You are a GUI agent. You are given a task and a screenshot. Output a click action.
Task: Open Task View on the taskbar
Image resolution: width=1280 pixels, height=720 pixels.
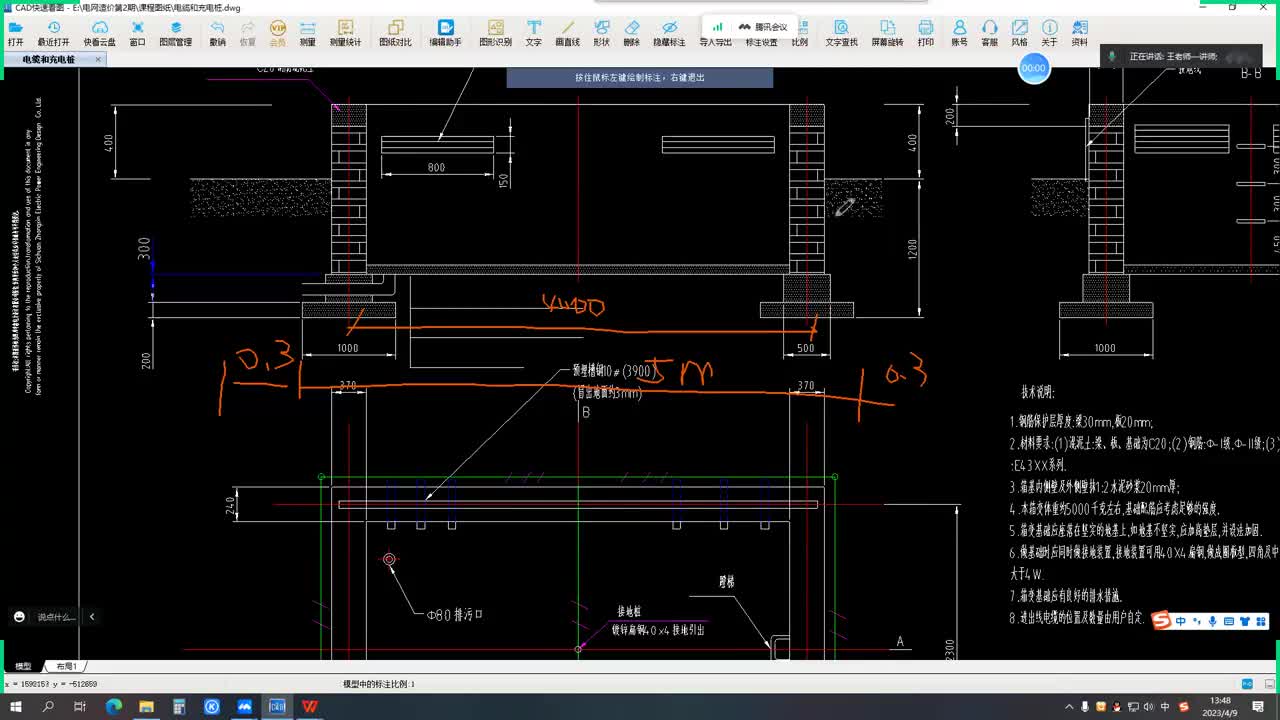click(80, 707)
